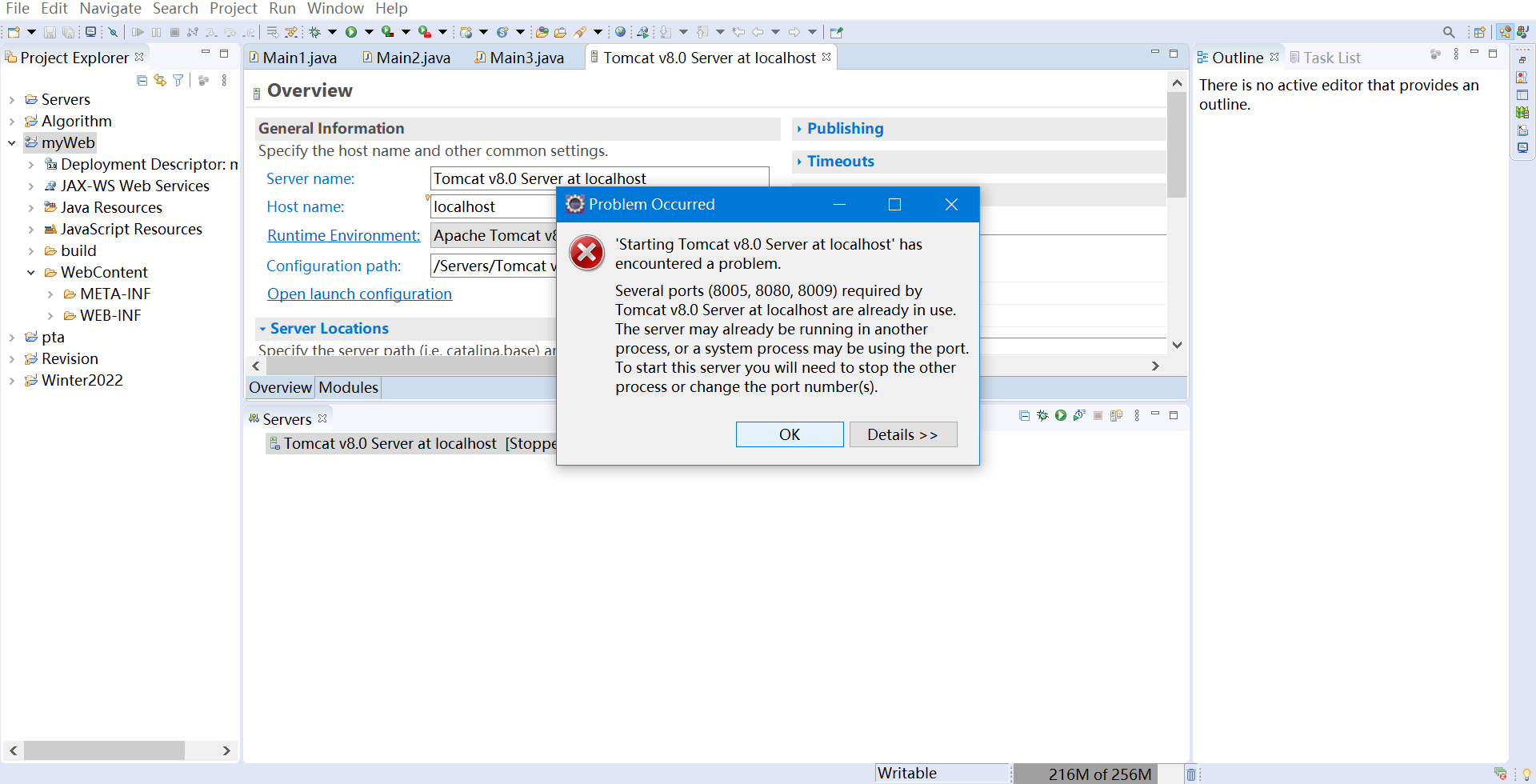Click Collapse All icon in Project Explorer

click(x=142, y=80)
